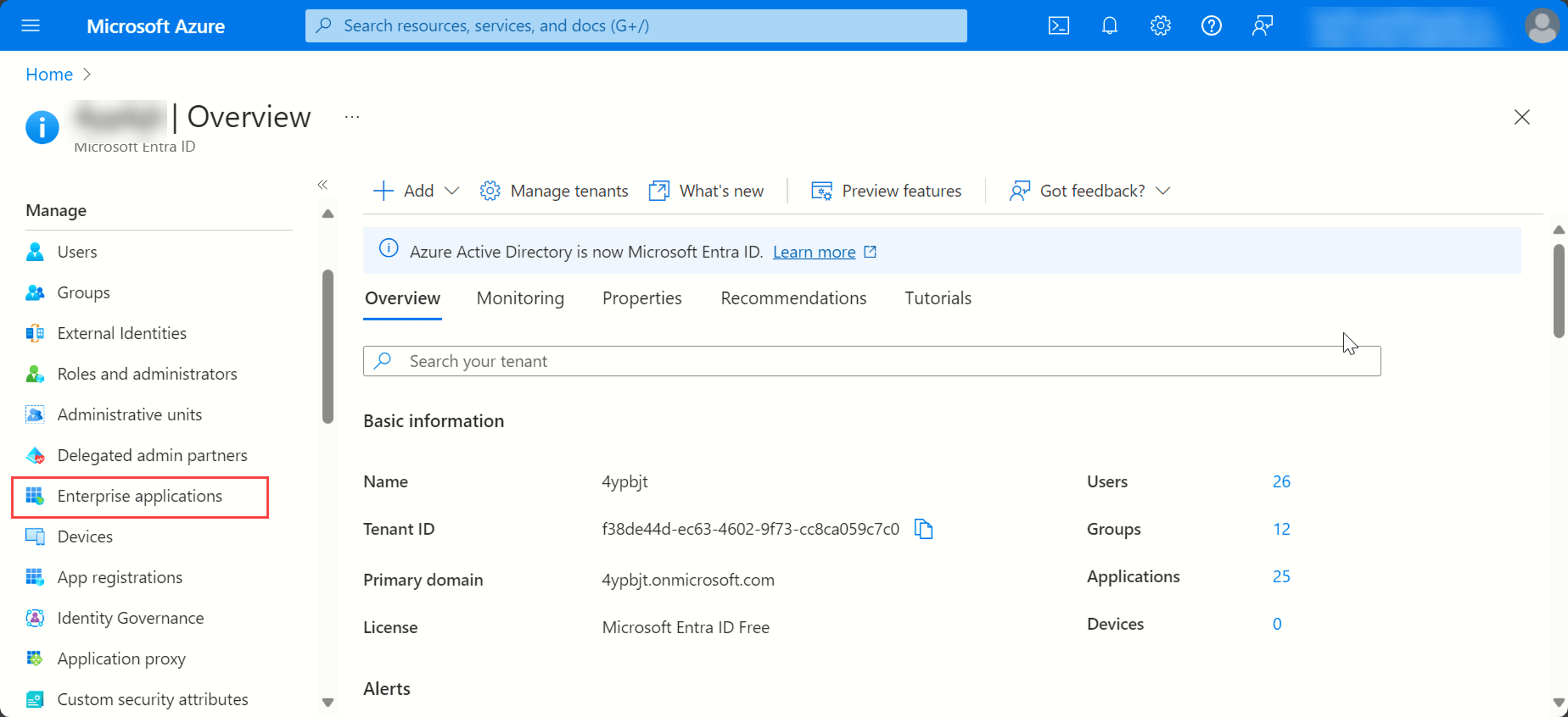Click the App registrations icon

pyautogui.click(x=35, y=577)
